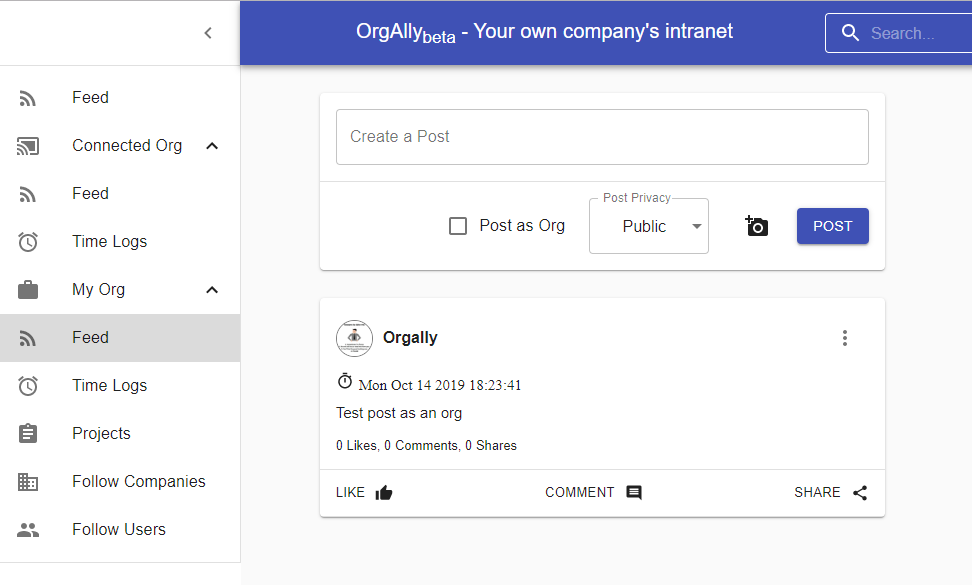The height and width of the screenshot is (585, 972).
Task: Open Follow Companies
Action: pyautogui.click(x=120, y=482)
